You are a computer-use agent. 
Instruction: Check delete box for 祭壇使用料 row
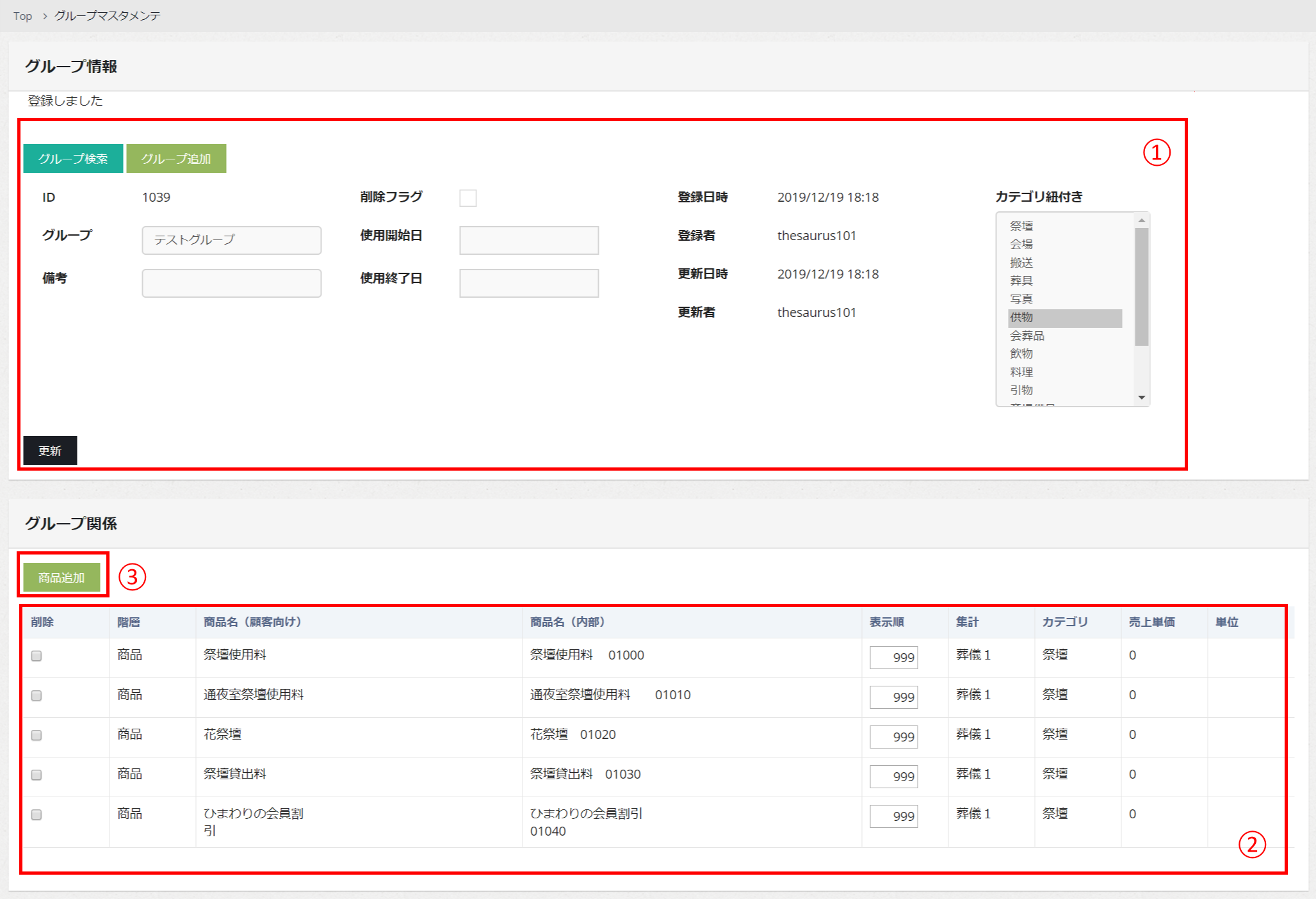tap(37, 656)
